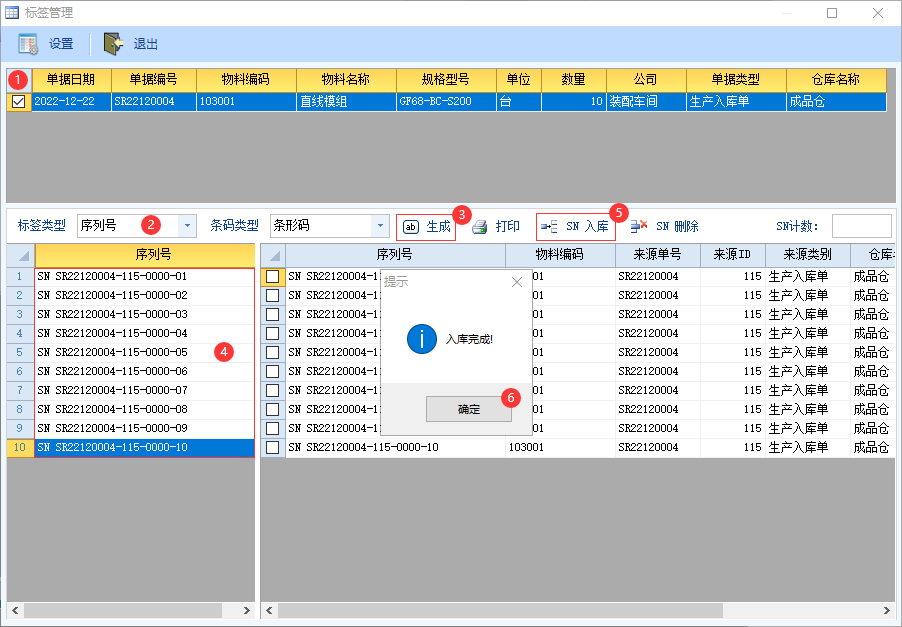
Task: Check the first serial number row checkbox
Action: pos(272,276)
